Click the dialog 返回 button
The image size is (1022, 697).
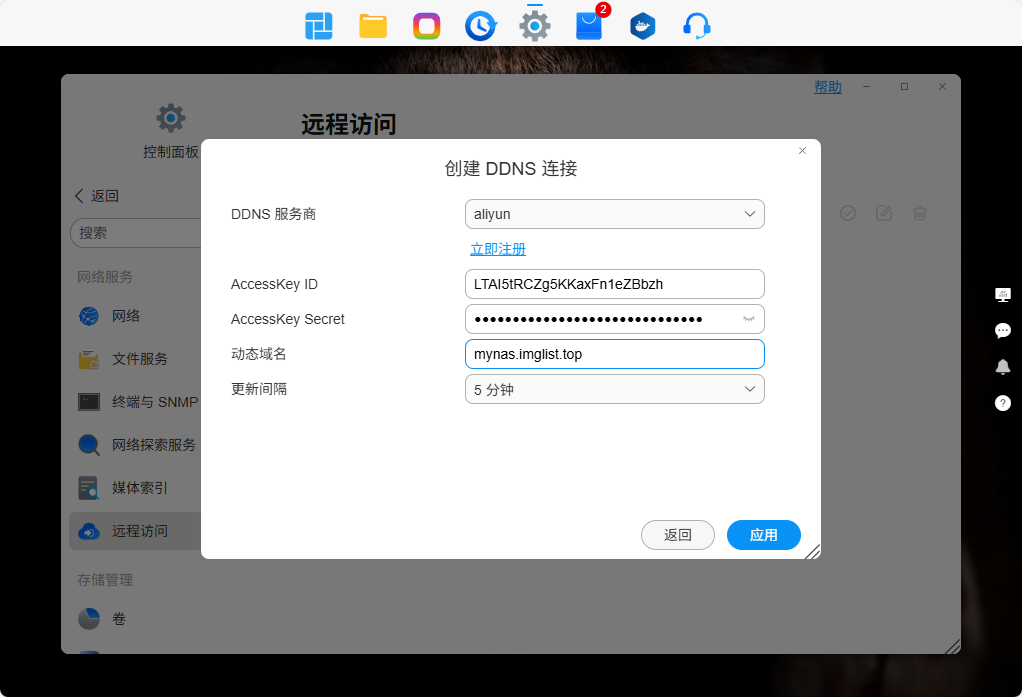678,535
